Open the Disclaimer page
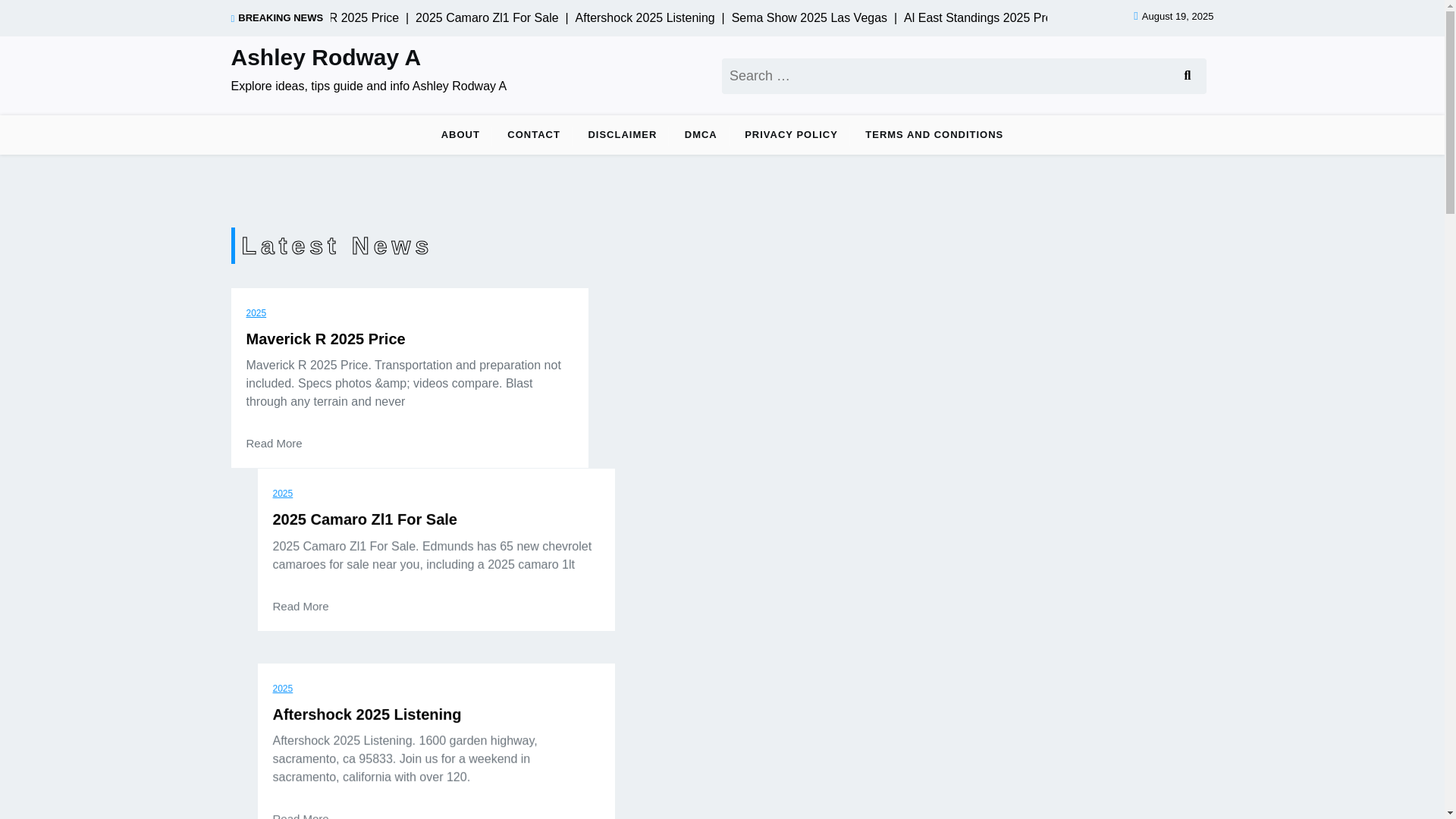The image size is (1456, 819). click(x=622, y=135)
